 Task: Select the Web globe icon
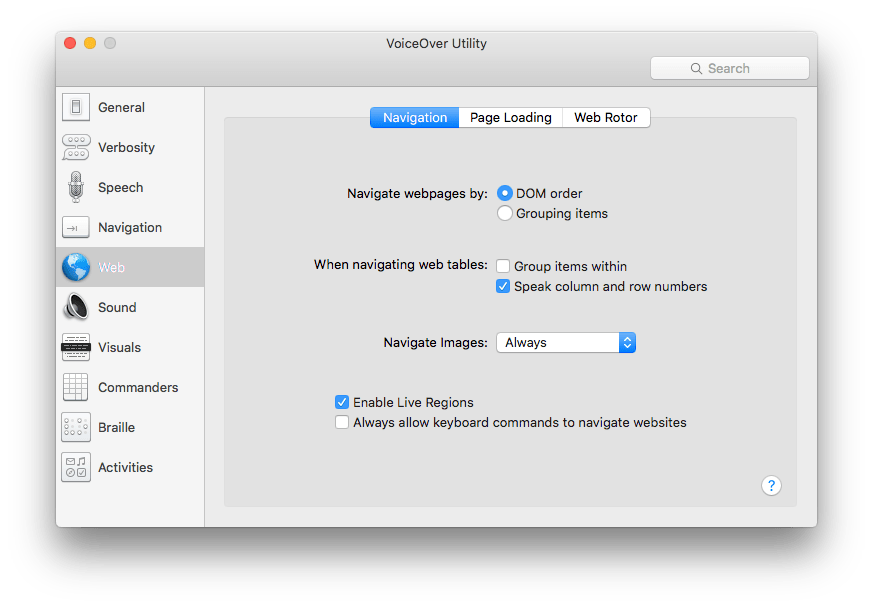coord(76,267)
